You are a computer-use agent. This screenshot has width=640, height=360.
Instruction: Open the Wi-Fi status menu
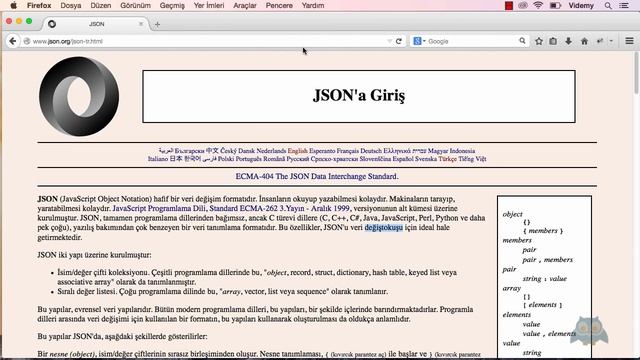[x=538, y=5]
